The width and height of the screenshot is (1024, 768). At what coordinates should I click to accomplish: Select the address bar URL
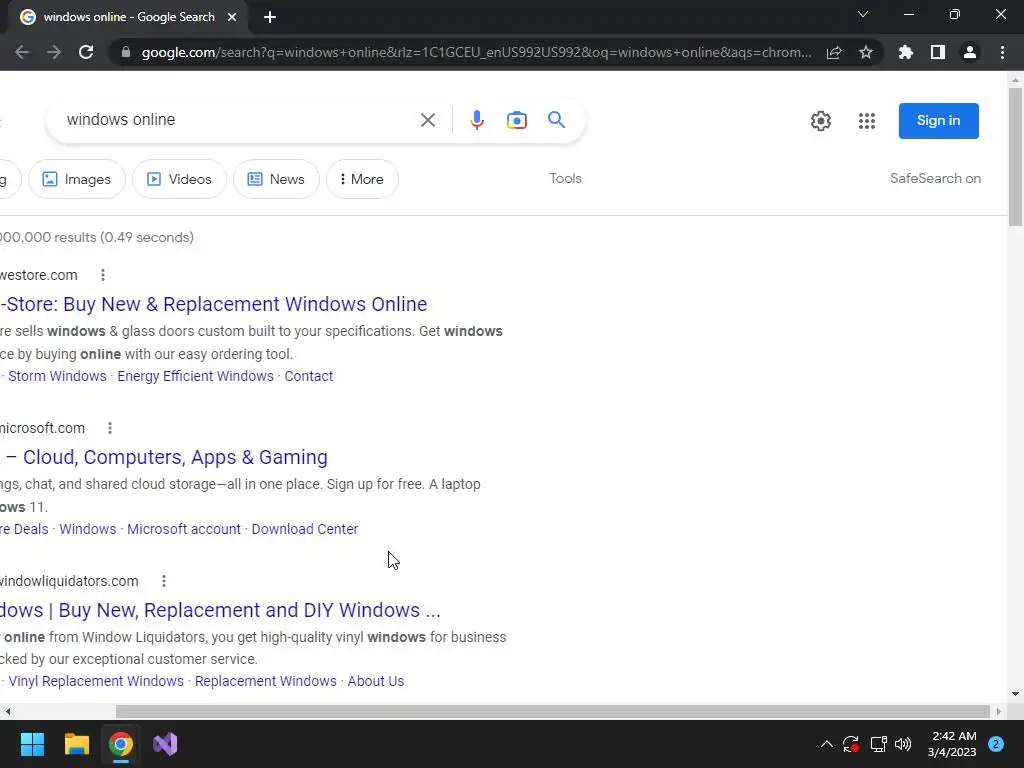coord(477,52)
